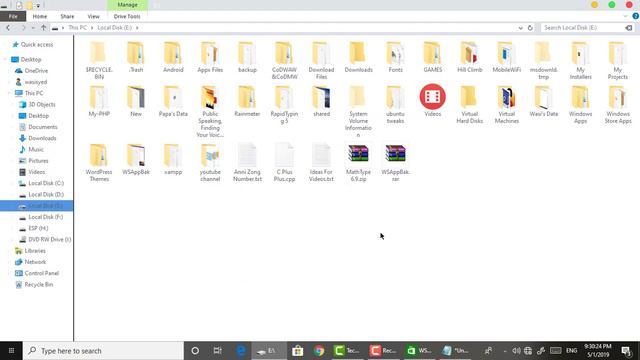Select Pictures in navigation pane
The image size is (640, 360).
click(x=38, y=161)
